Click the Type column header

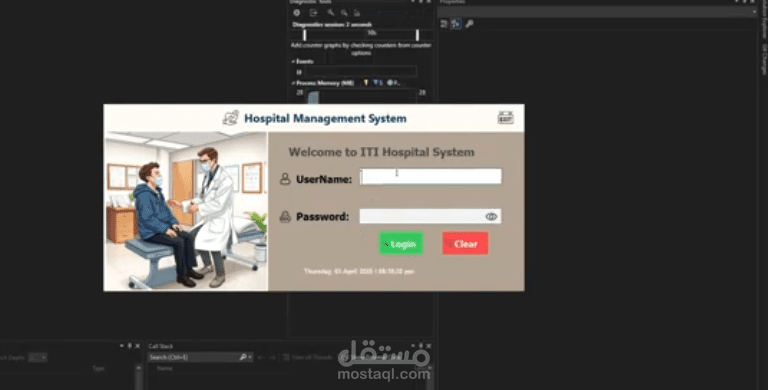click(x=98, y=368)
